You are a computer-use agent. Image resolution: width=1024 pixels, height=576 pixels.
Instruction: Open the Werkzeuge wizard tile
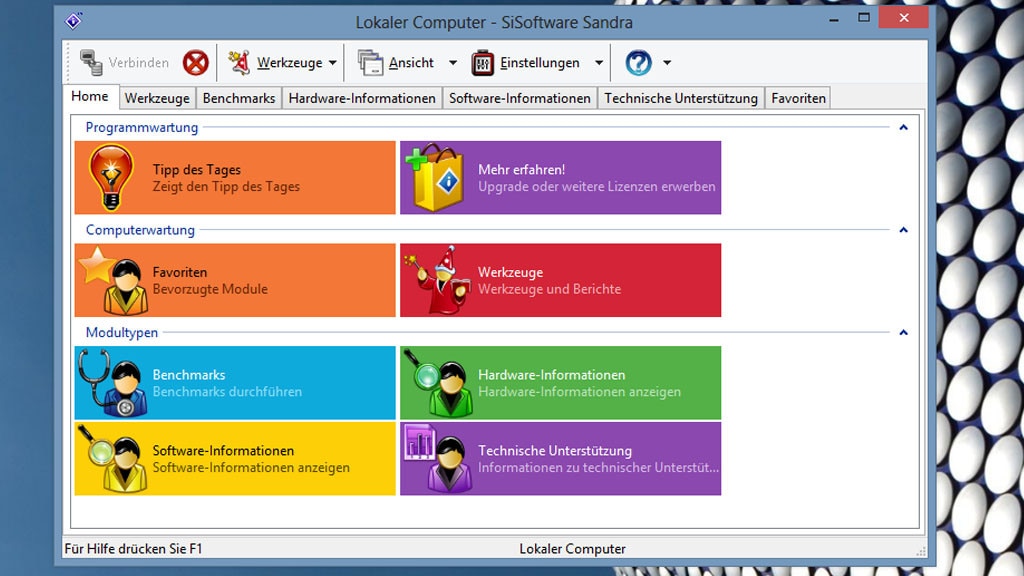pos(560,281)
